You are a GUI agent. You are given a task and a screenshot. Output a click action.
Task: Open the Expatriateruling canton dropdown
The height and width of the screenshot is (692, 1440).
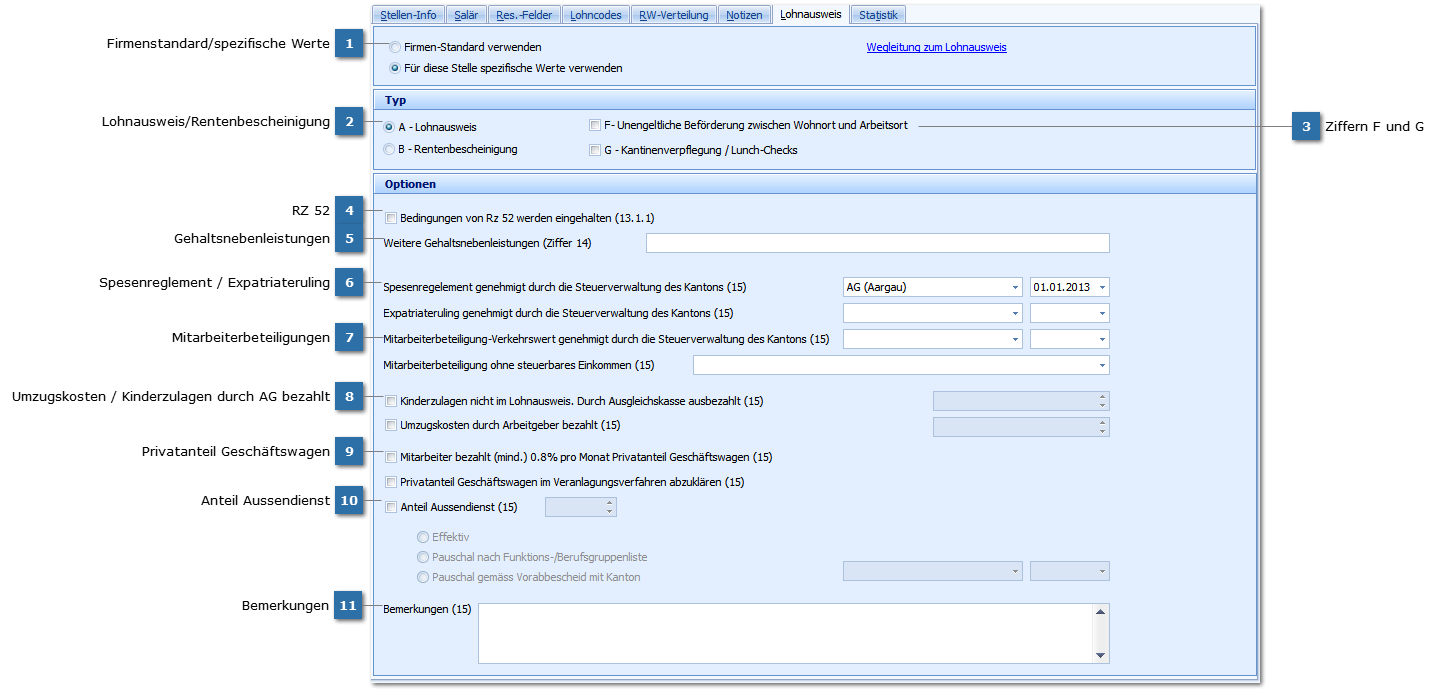(1015, 314)
